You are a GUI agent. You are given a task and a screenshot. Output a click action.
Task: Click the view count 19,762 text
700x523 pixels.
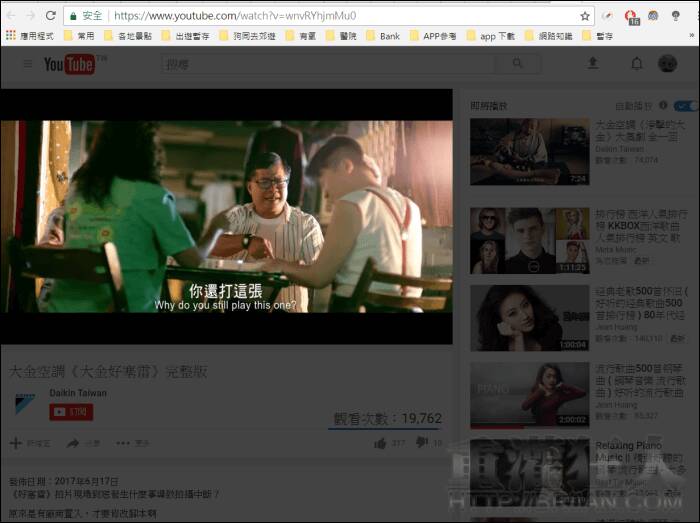[x=388, y=418]
